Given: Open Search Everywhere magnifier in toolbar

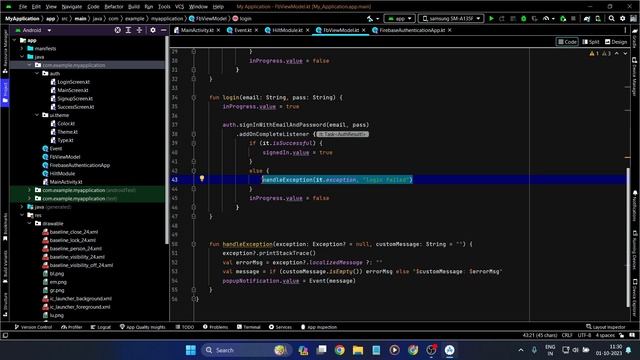Looking at the screenshot, I should coord(611,18).
